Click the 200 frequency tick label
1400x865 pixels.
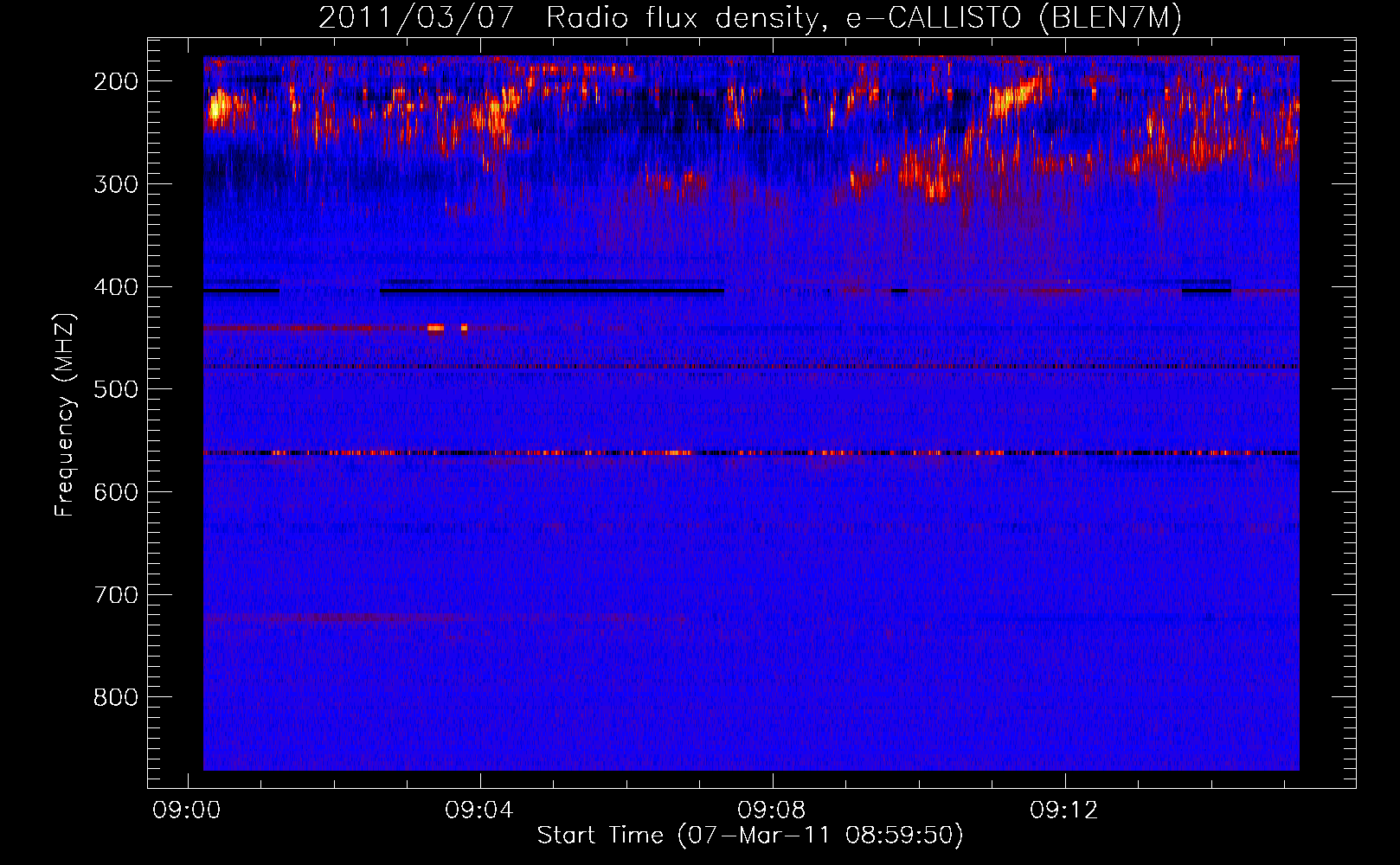(116, 81)
